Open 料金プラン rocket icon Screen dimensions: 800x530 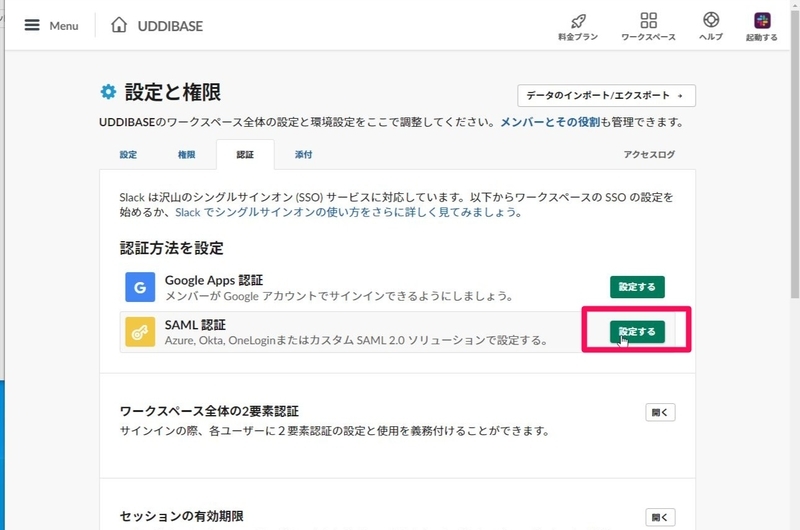click(x=578, y=21)
